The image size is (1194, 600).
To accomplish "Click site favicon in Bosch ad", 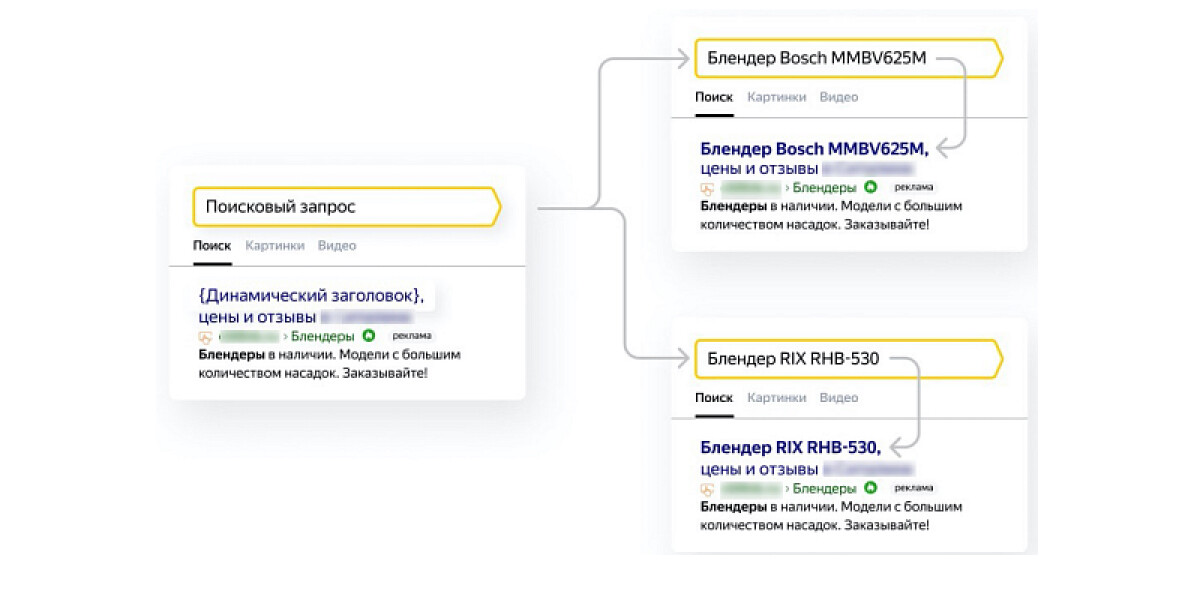I will pyautogui.click(x=707, y=189).
